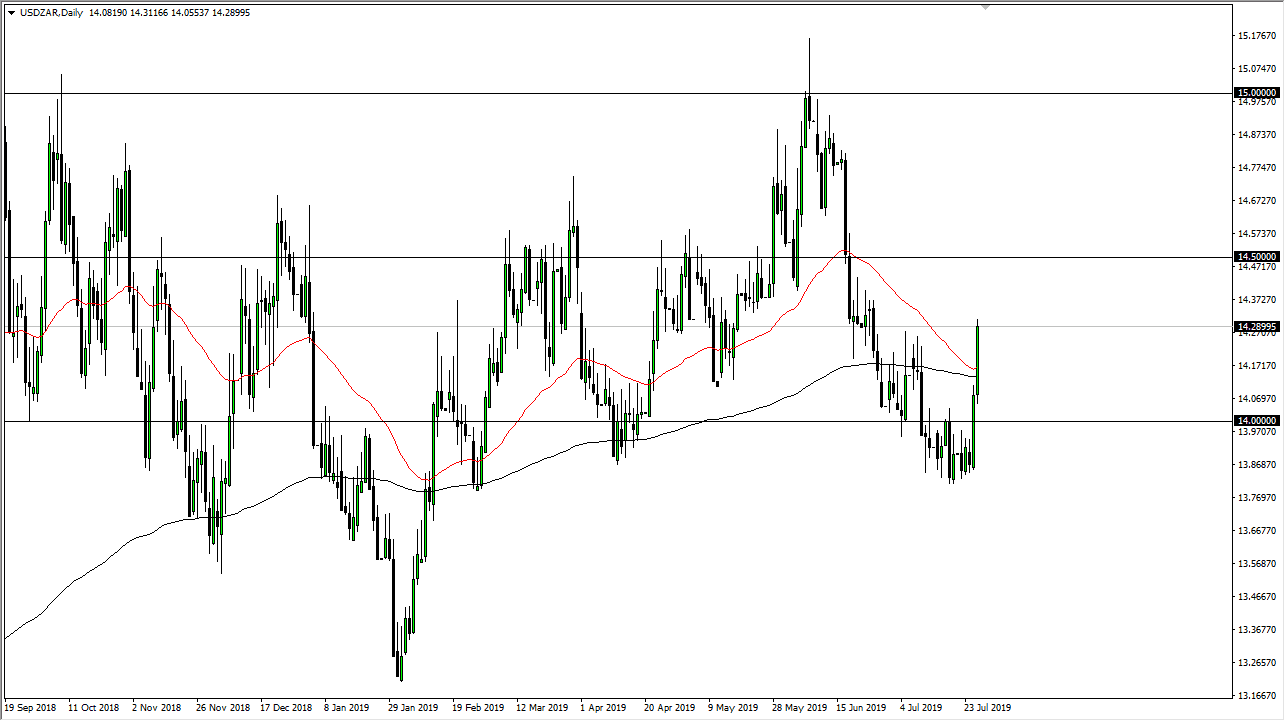This screenshot has height=721, width=1285.
Task: Select the 15.00000 price level label
Action: 1257,93
